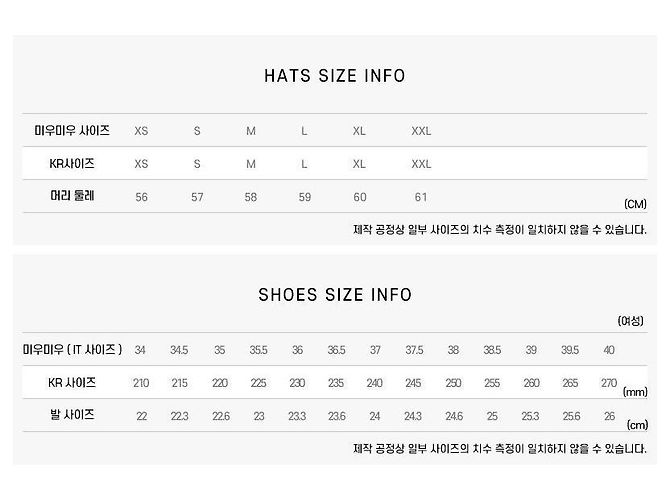Image resolution: width=670 pixels, height=500 pixels.
Task: Click the (mm) unit label
Action: [x=635, y=392]
